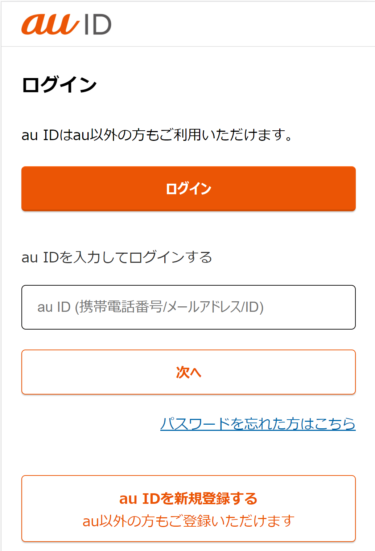Click bold au IDを新規登録する text
The image size is (375, 551).
188,499
